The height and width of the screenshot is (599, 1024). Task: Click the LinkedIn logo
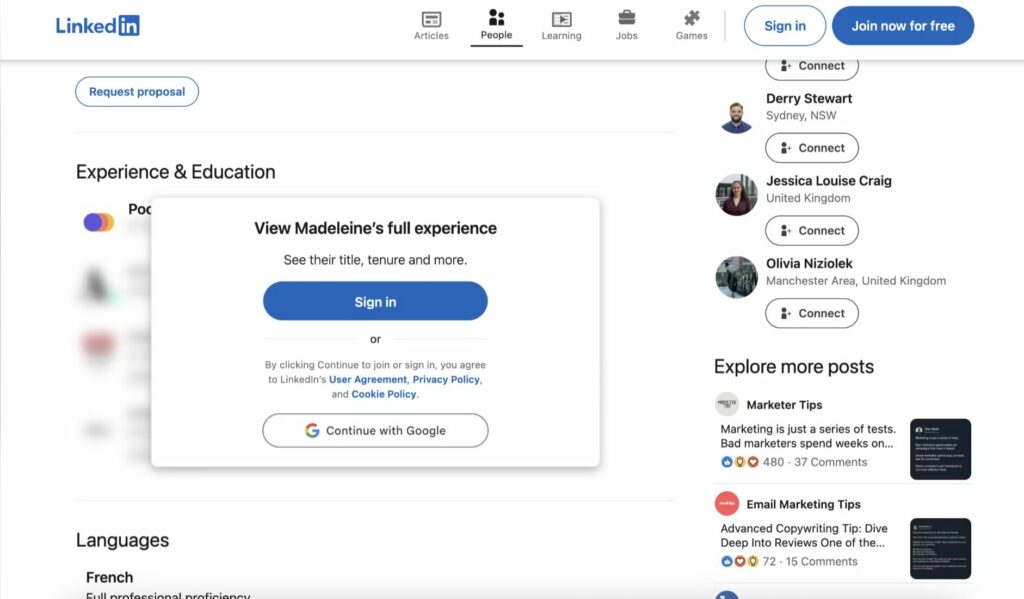97,26
